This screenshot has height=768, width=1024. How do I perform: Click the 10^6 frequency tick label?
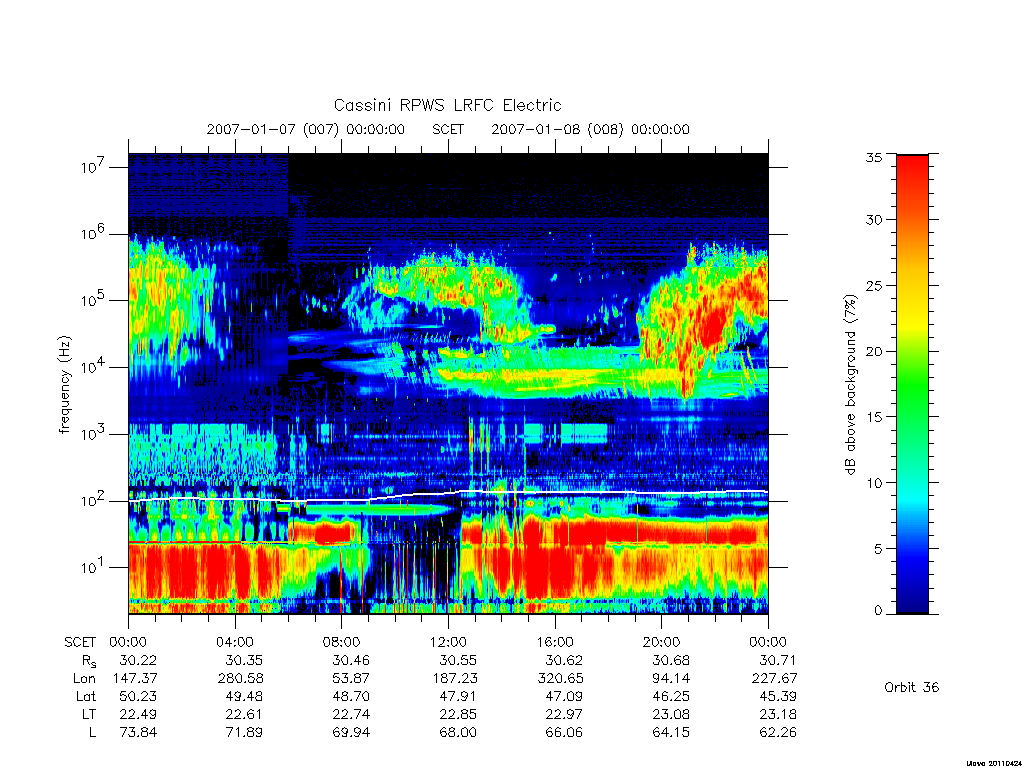[93, 233]
